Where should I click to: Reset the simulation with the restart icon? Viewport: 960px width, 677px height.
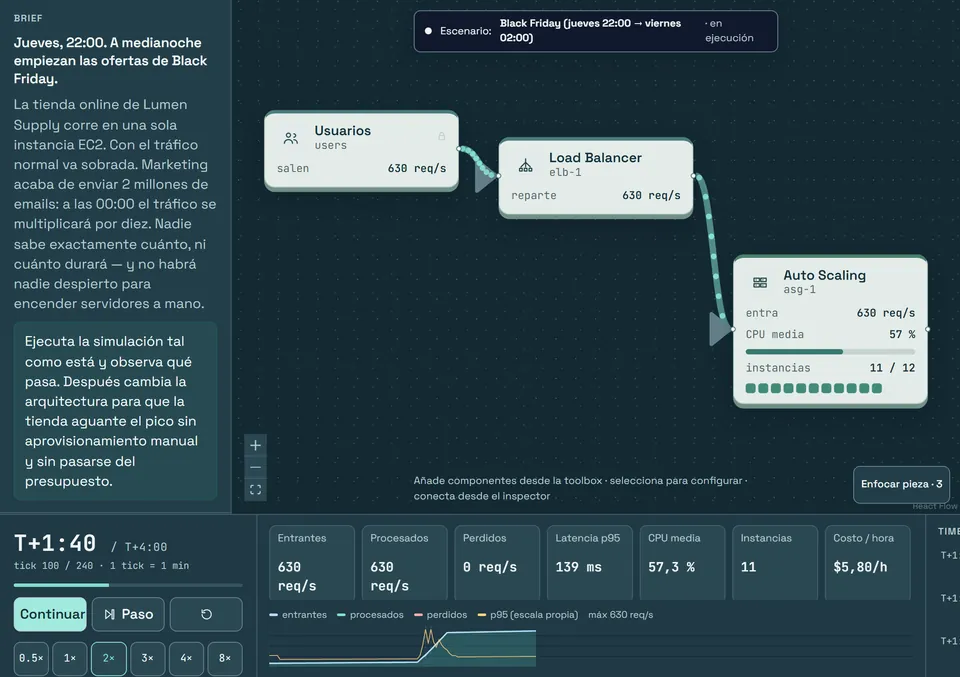coord(206,614)
